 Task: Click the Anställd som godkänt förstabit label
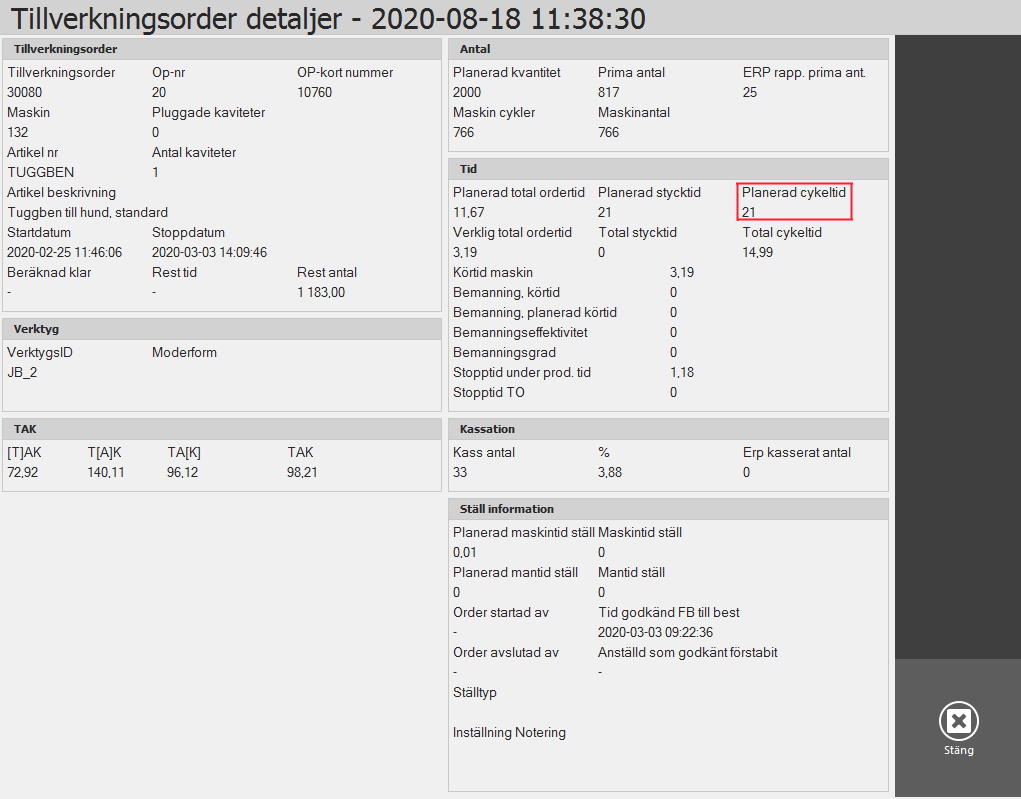(x=688, y=652)
